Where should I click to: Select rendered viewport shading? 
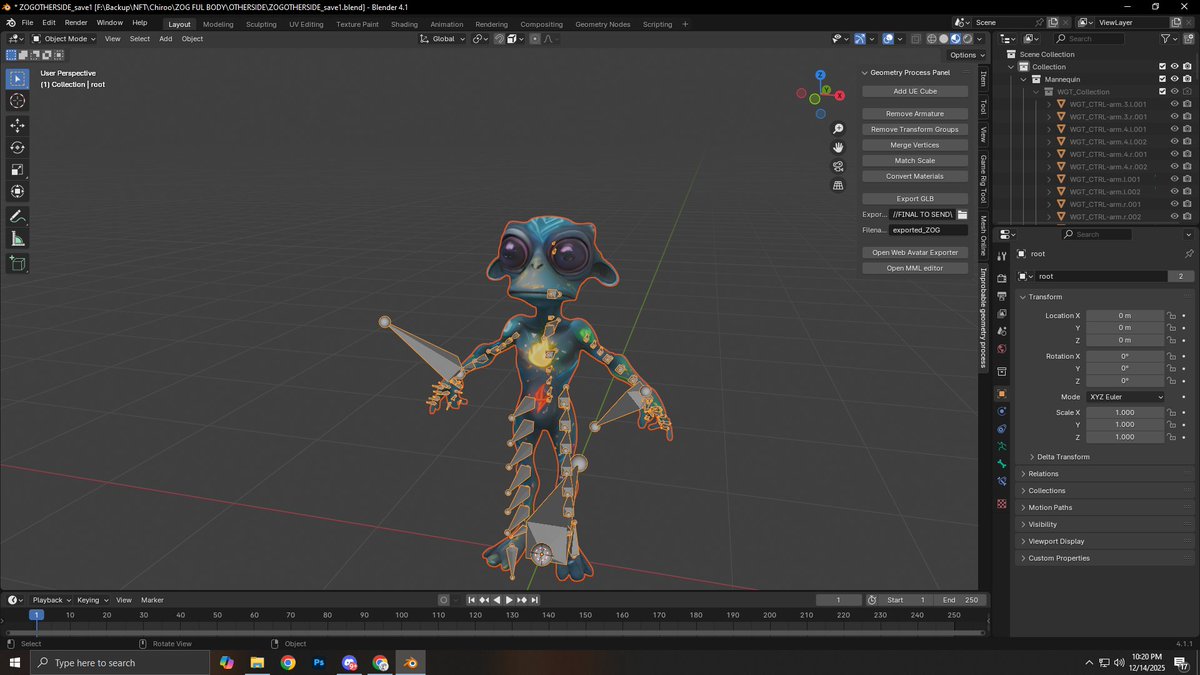[x=967, y=39]
